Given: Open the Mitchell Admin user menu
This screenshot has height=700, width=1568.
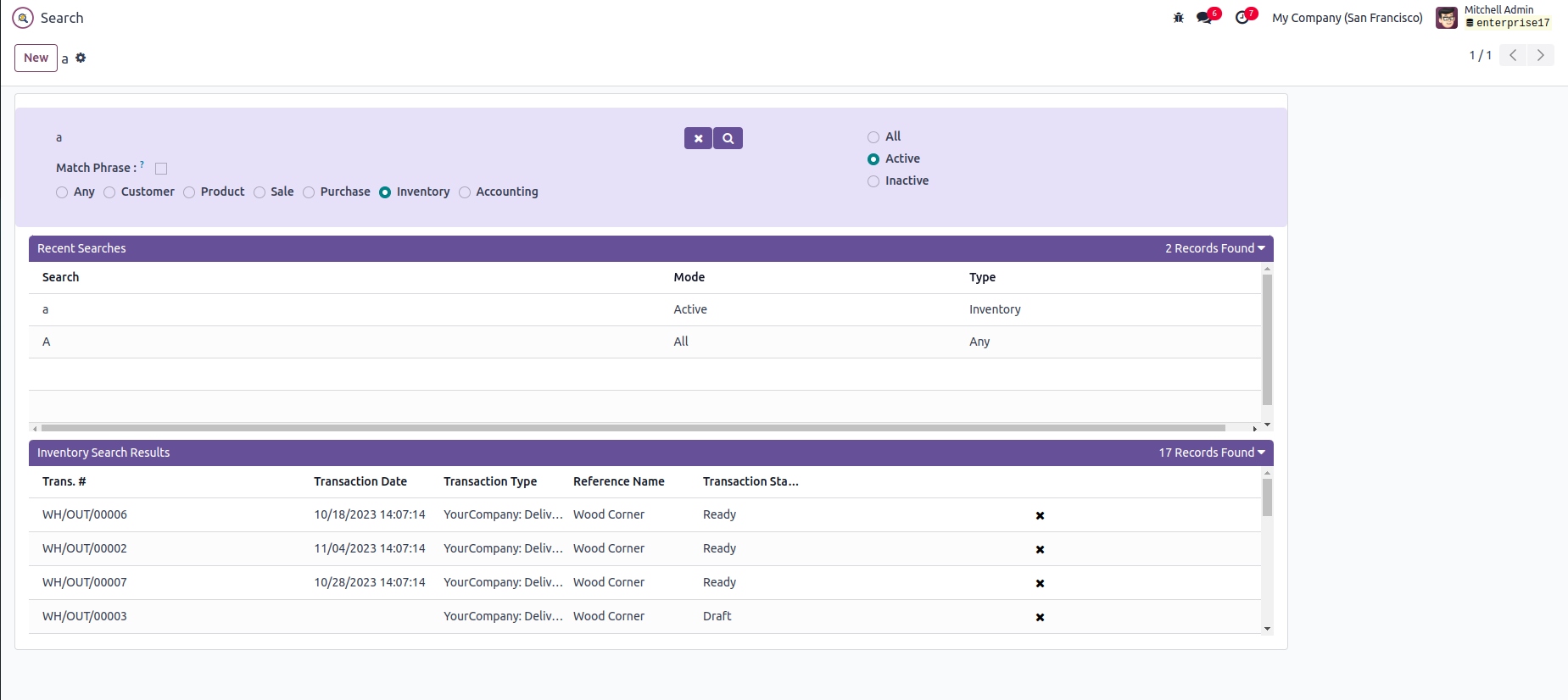Looking at the screenshot, I should coord(1494,17).
